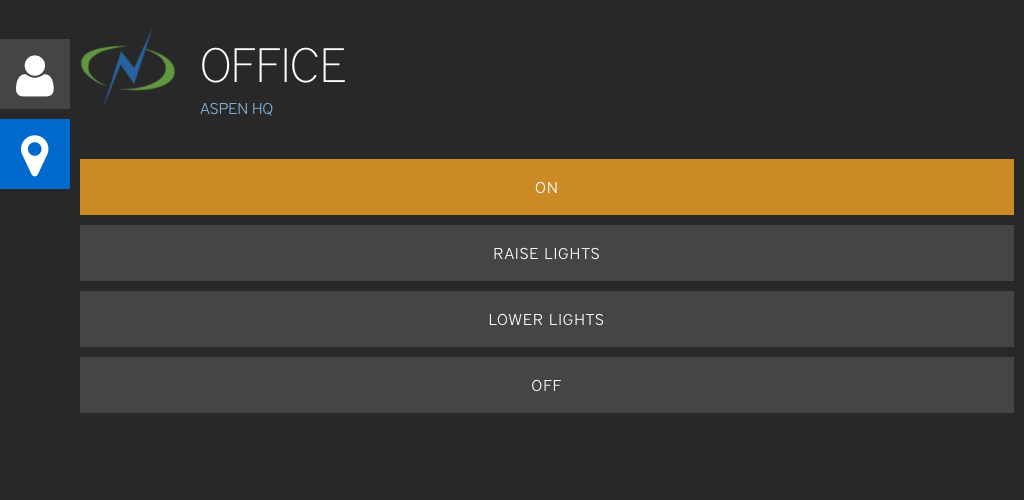Select the ASPEN HQ location label
The height and width of the screenshot is (500, 1024).
tap(236, 109)
